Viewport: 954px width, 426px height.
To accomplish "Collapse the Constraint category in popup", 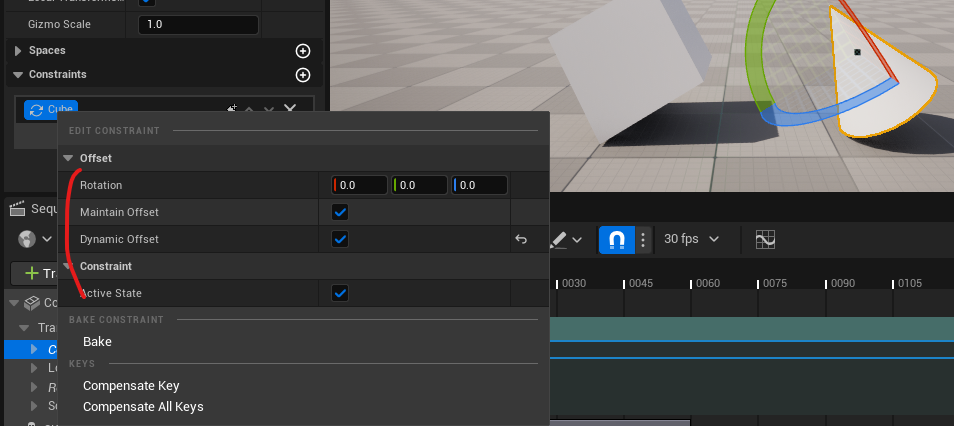I will click(x=68, y=267).
